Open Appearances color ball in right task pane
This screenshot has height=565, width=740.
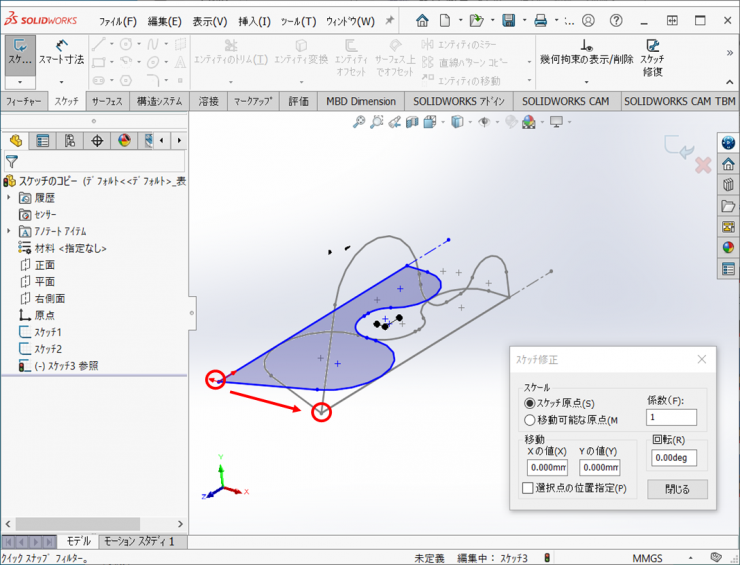[728, 247]
